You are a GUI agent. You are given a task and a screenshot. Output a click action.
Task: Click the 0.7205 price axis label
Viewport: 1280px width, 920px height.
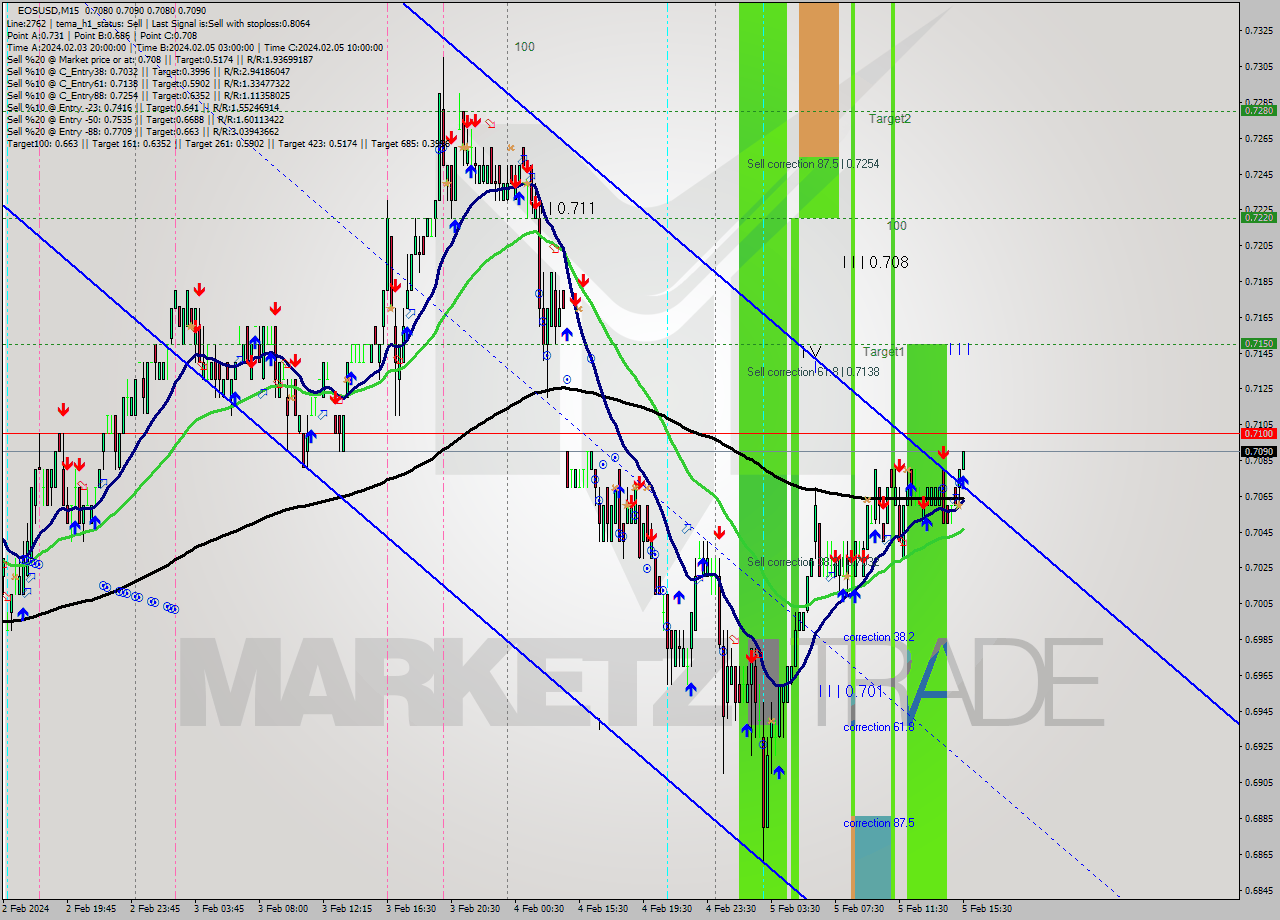[1258, 245]
